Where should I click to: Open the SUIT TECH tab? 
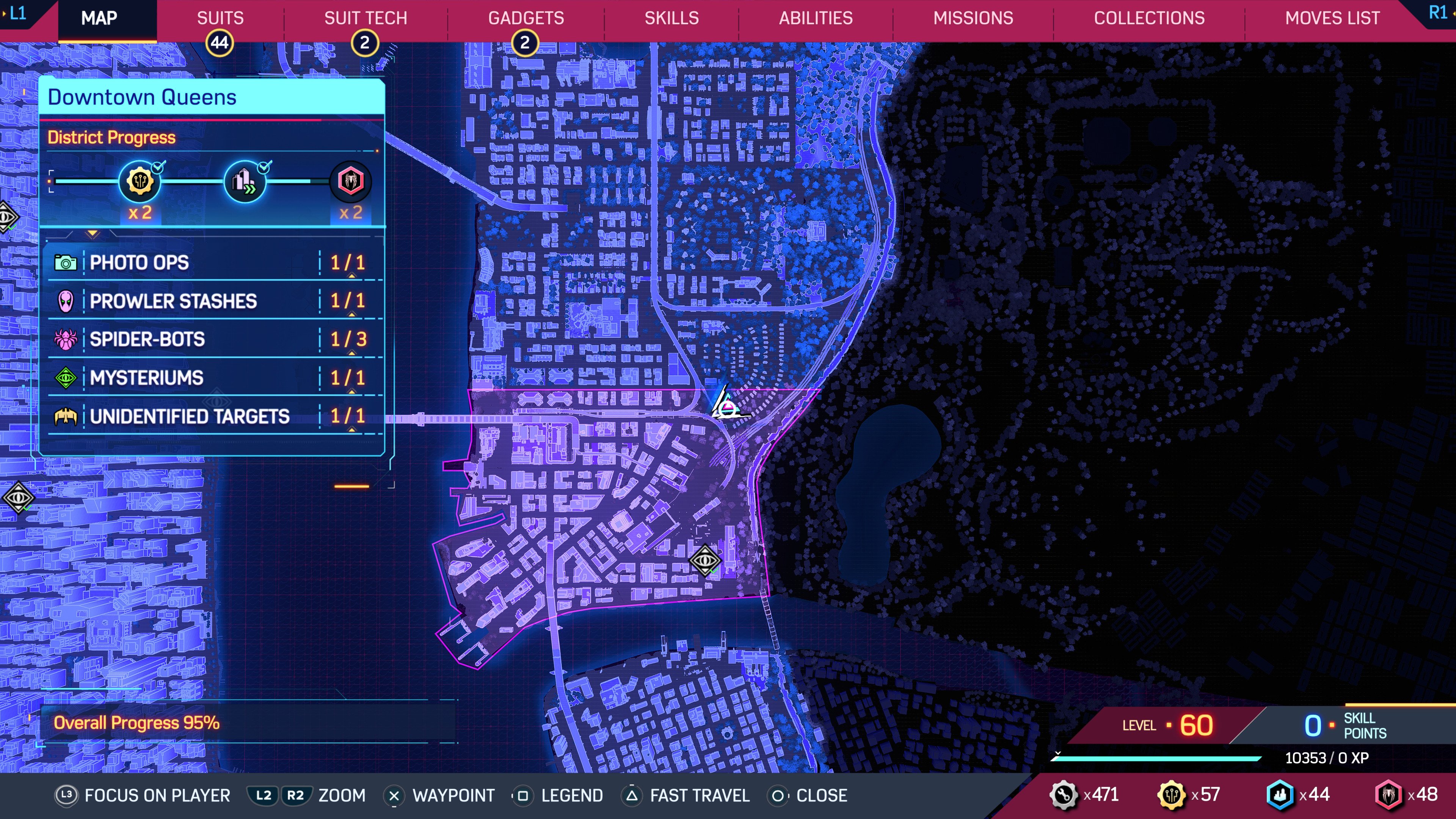(x=366, y=18)
